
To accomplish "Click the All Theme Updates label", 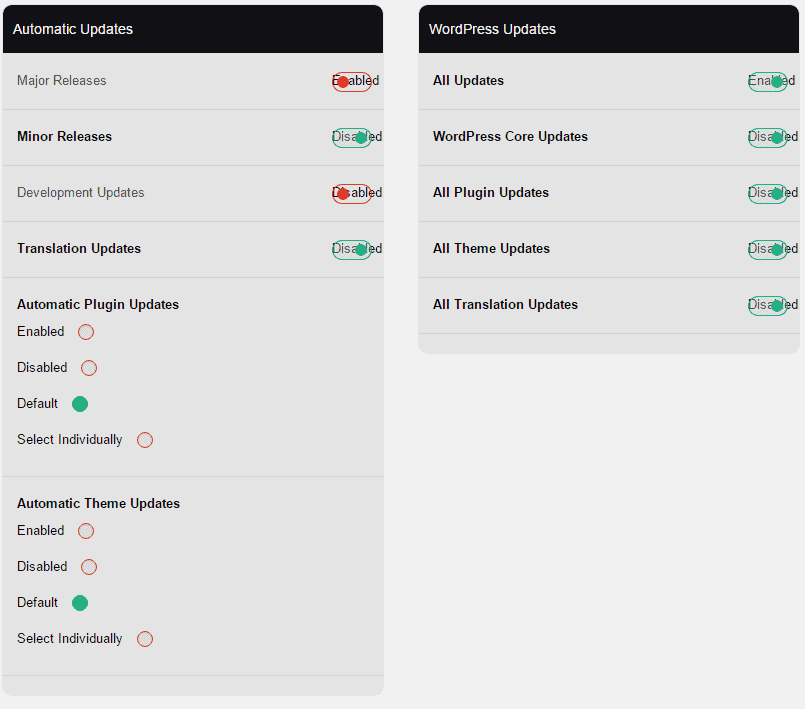I will click(x=491, y=248).
